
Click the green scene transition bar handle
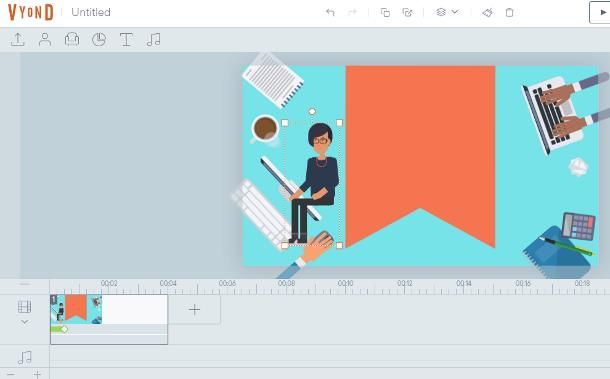(x=64, y=329)
